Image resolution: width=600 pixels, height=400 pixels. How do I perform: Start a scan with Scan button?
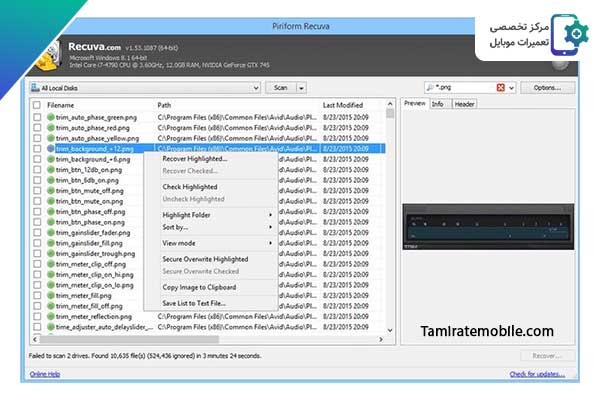(280, 88)
